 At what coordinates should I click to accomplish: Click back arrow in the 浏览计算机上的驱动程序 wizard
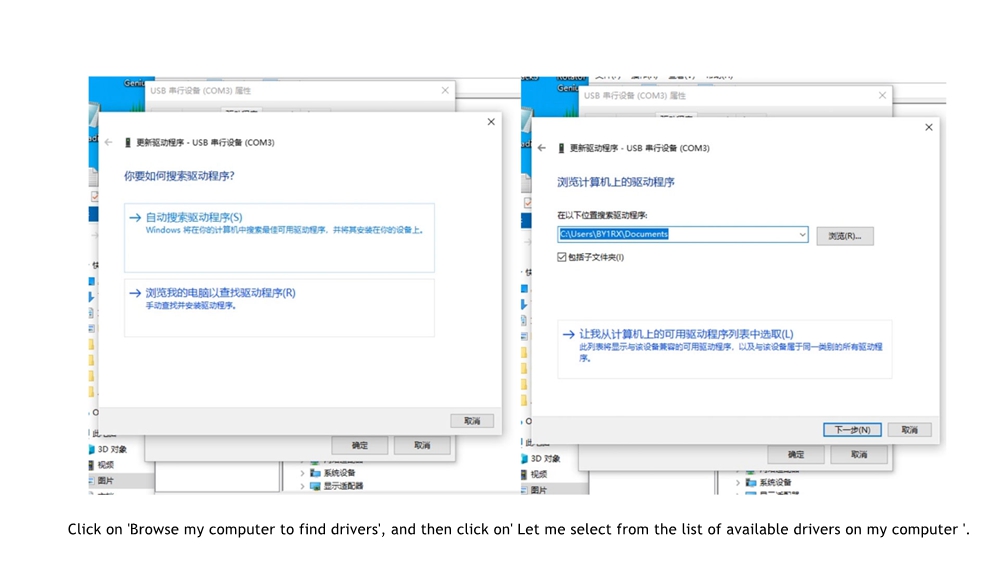[x=542, y=148]
